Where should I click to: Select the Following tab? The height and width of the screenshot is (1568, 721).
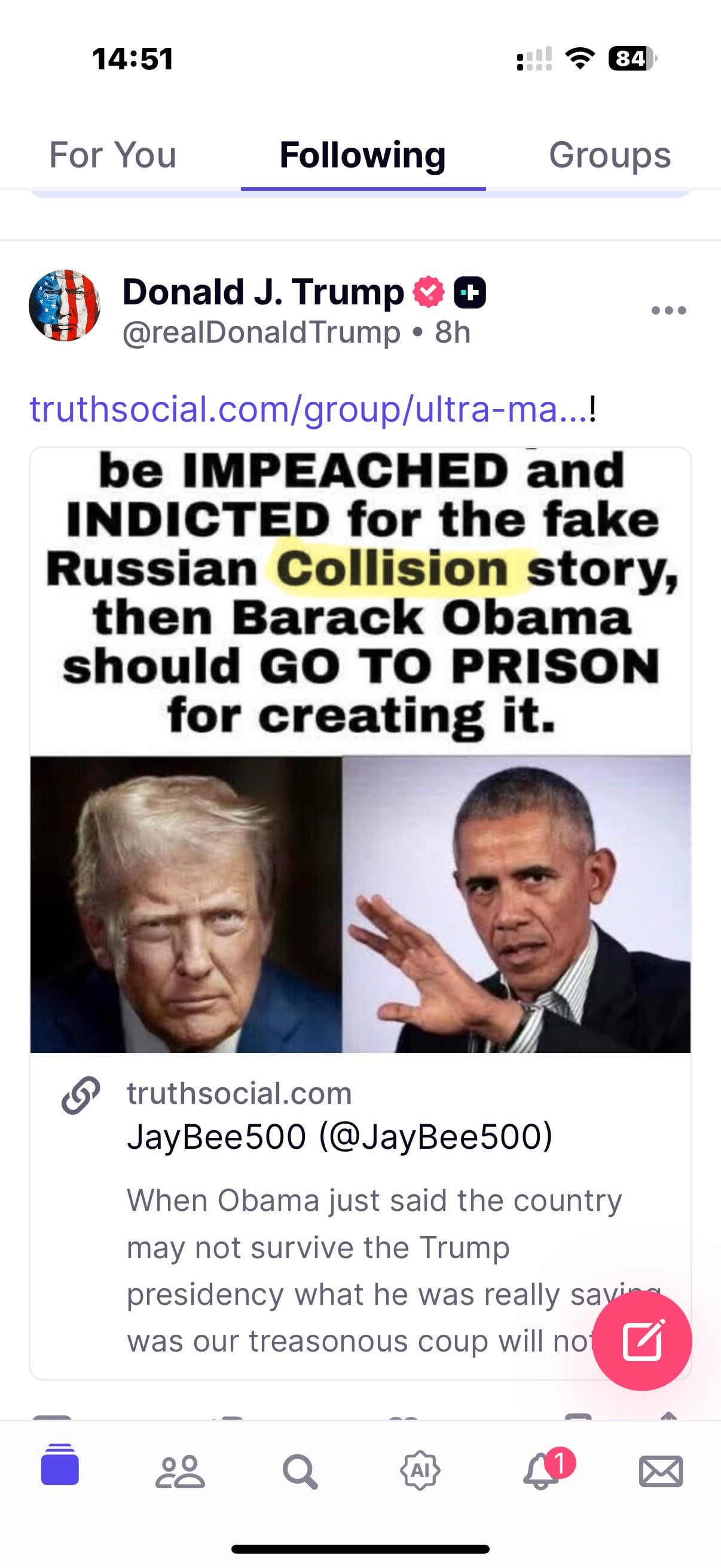click(363, 155)
